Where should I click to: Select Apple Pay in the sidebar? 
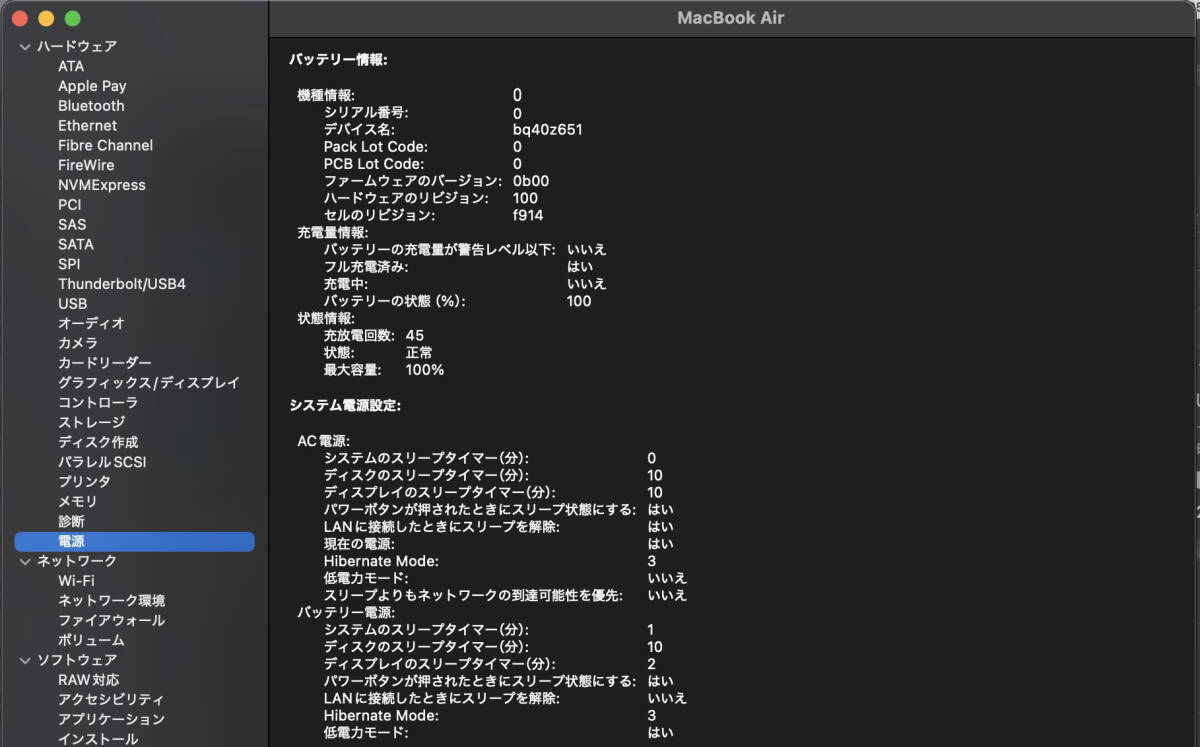pos(92,86)
